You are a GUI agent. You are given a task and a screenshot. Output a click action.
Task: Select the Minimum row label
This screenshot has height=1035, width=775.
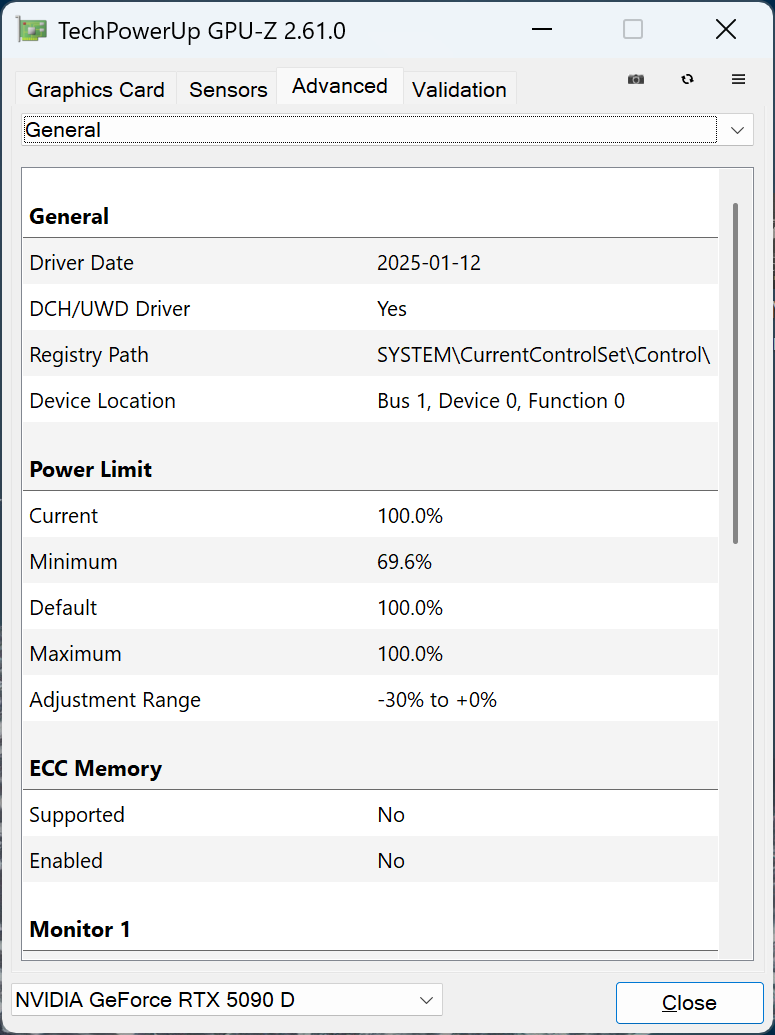[x=73, y=562]
